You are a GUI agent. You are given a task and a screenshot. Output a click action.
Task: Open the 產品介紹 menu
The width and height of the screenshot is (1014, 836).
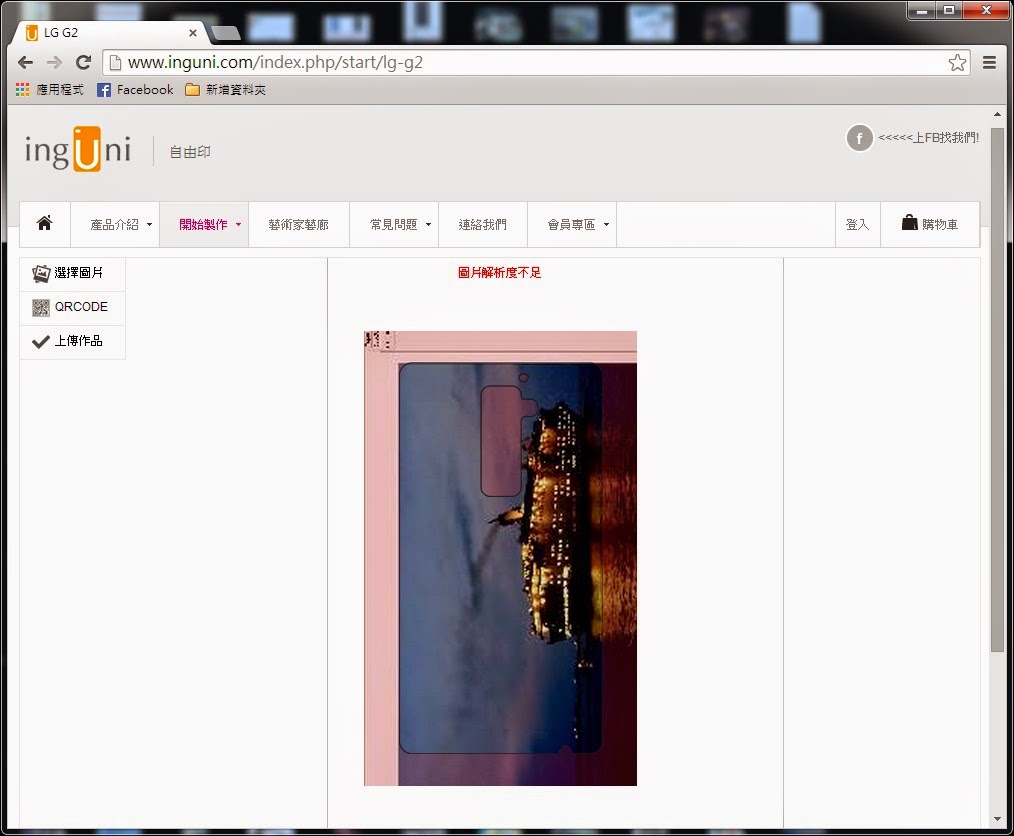[x=114, y=224]
